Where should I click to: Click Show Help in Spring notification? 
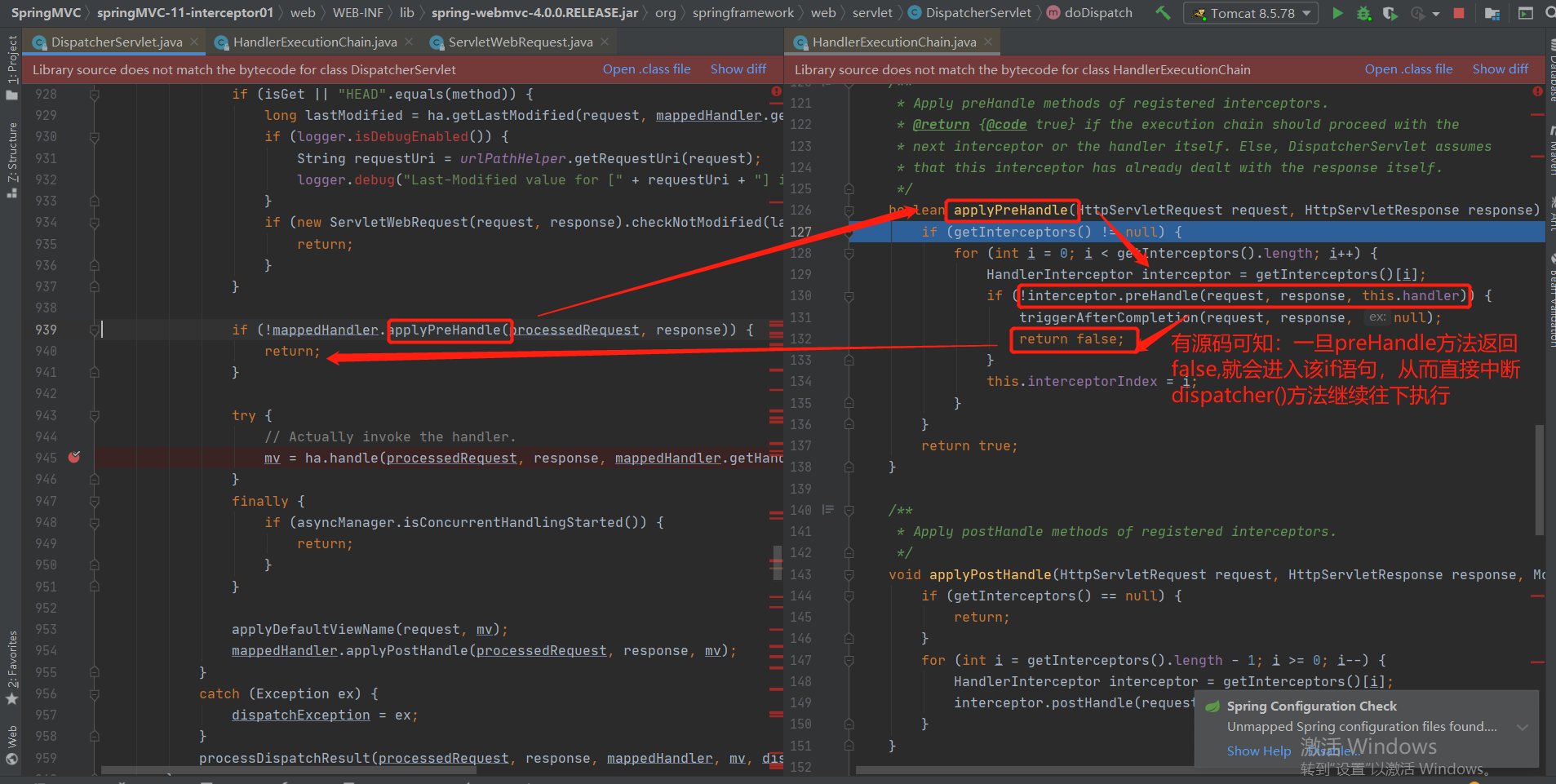coord(1259,751)
